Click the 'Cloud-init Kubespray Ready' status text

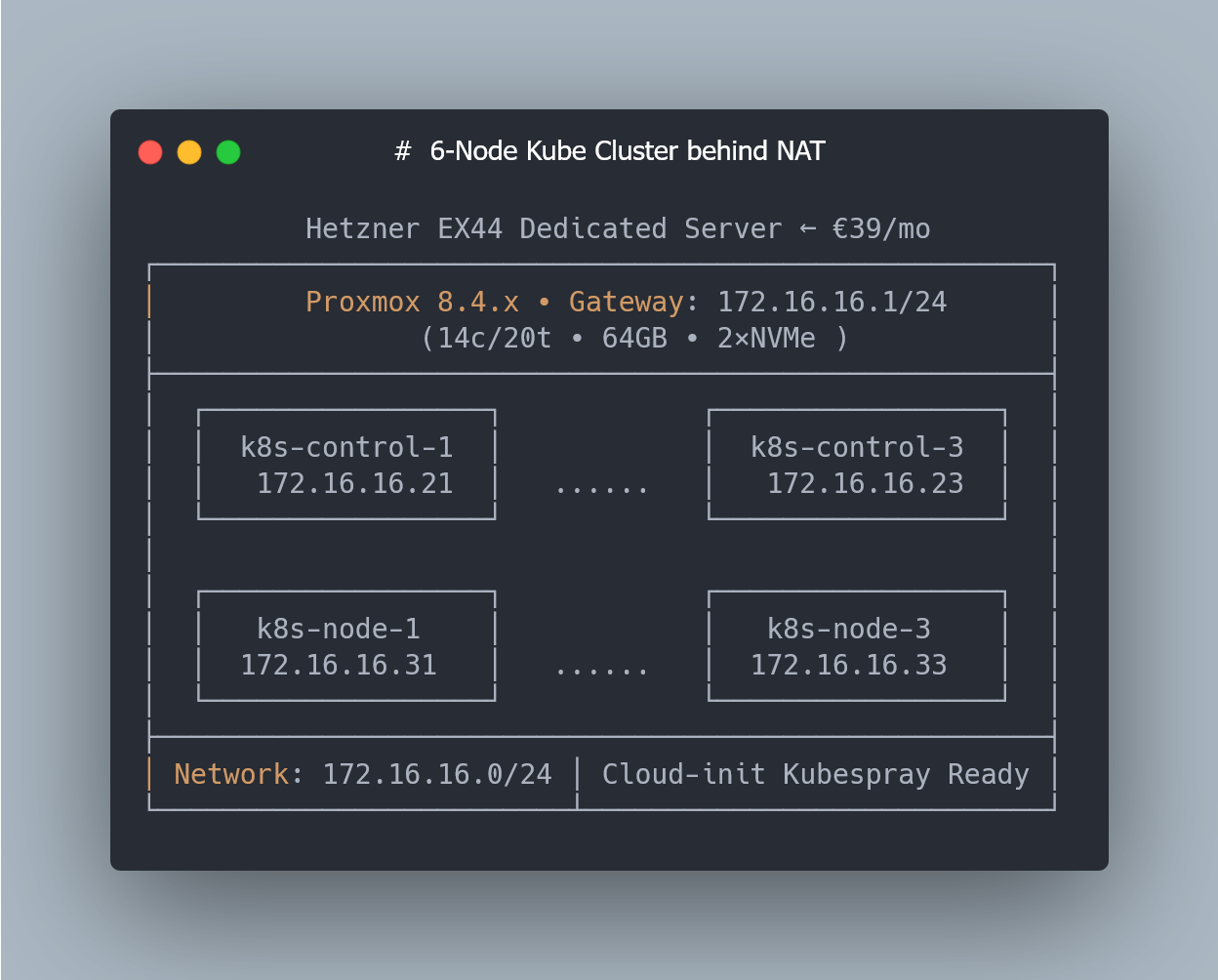coord(815,774)
